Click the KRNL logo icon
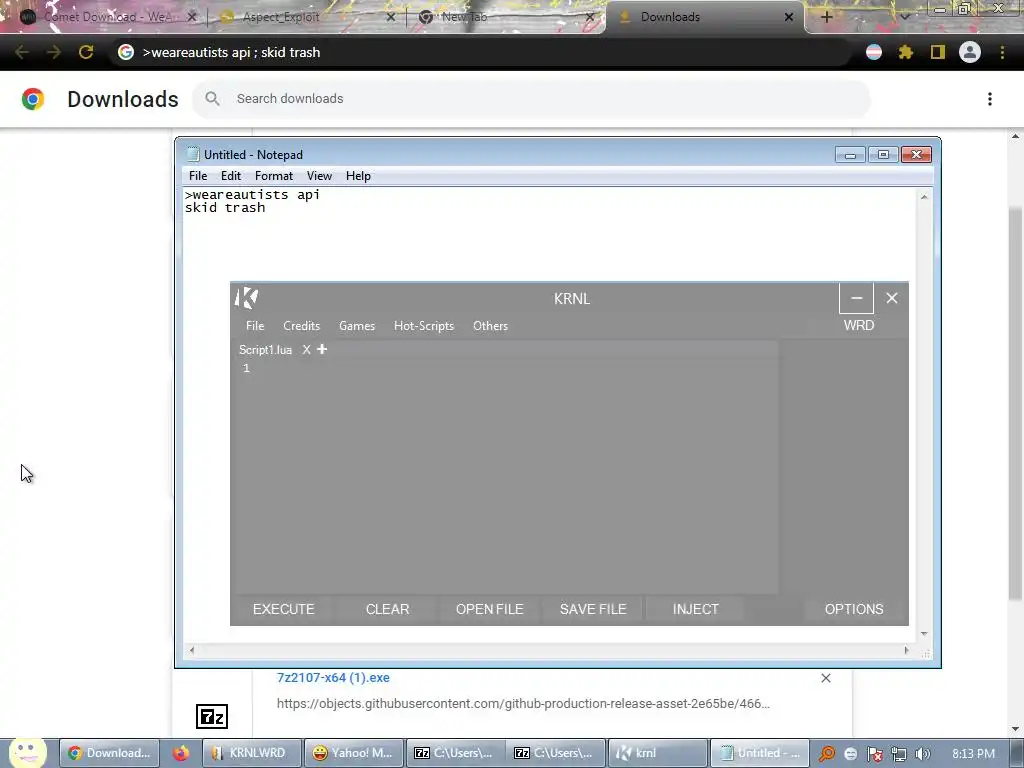This screenshot has height=768, width=1024. click(246, 298)
